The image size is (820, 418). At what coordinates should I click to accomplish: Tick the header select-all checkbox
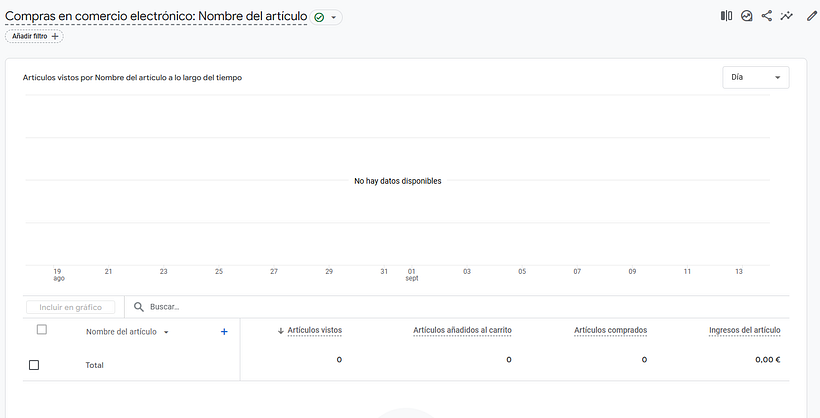pyautogui.click(x=42, y=329)
